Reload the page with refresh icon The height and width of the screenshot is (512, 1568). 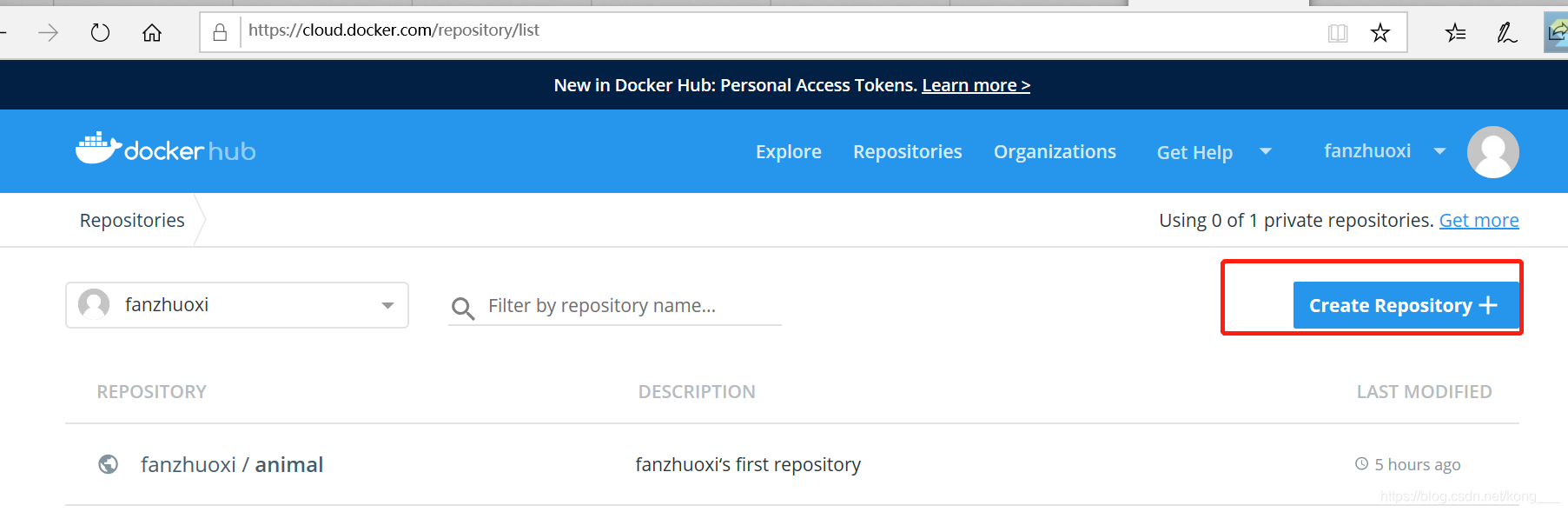click(100, 33)
